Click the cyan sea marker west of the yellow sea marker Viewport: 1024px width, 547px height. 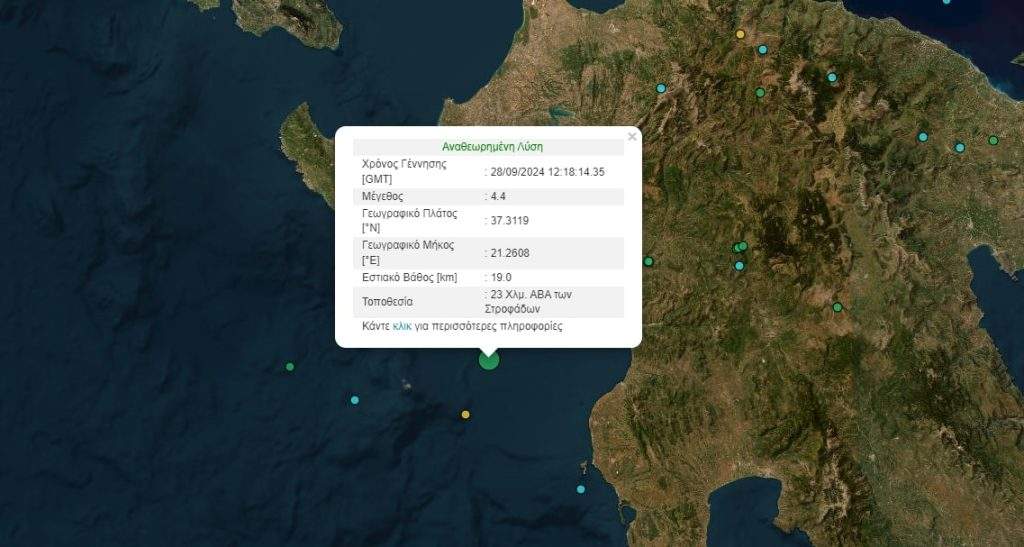355,400
